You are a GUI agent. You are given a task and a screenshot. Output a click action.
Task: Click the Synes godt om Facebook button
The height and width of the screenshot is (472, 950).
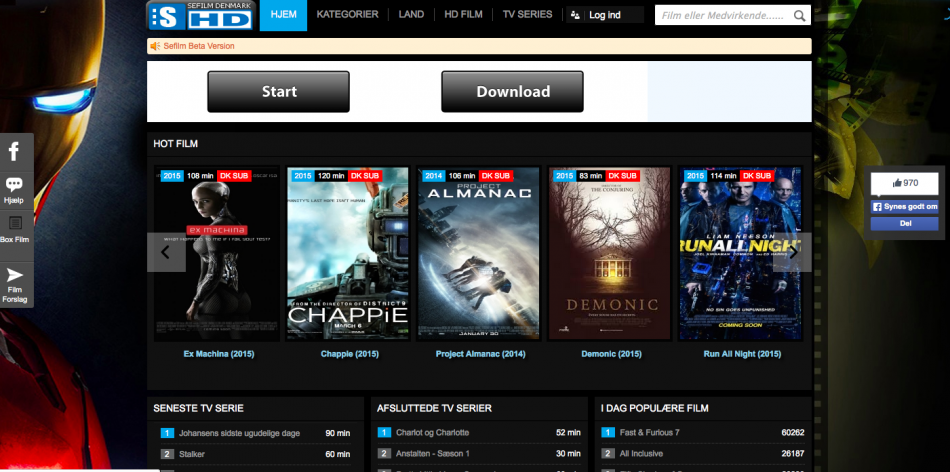(x=905, y=207)
